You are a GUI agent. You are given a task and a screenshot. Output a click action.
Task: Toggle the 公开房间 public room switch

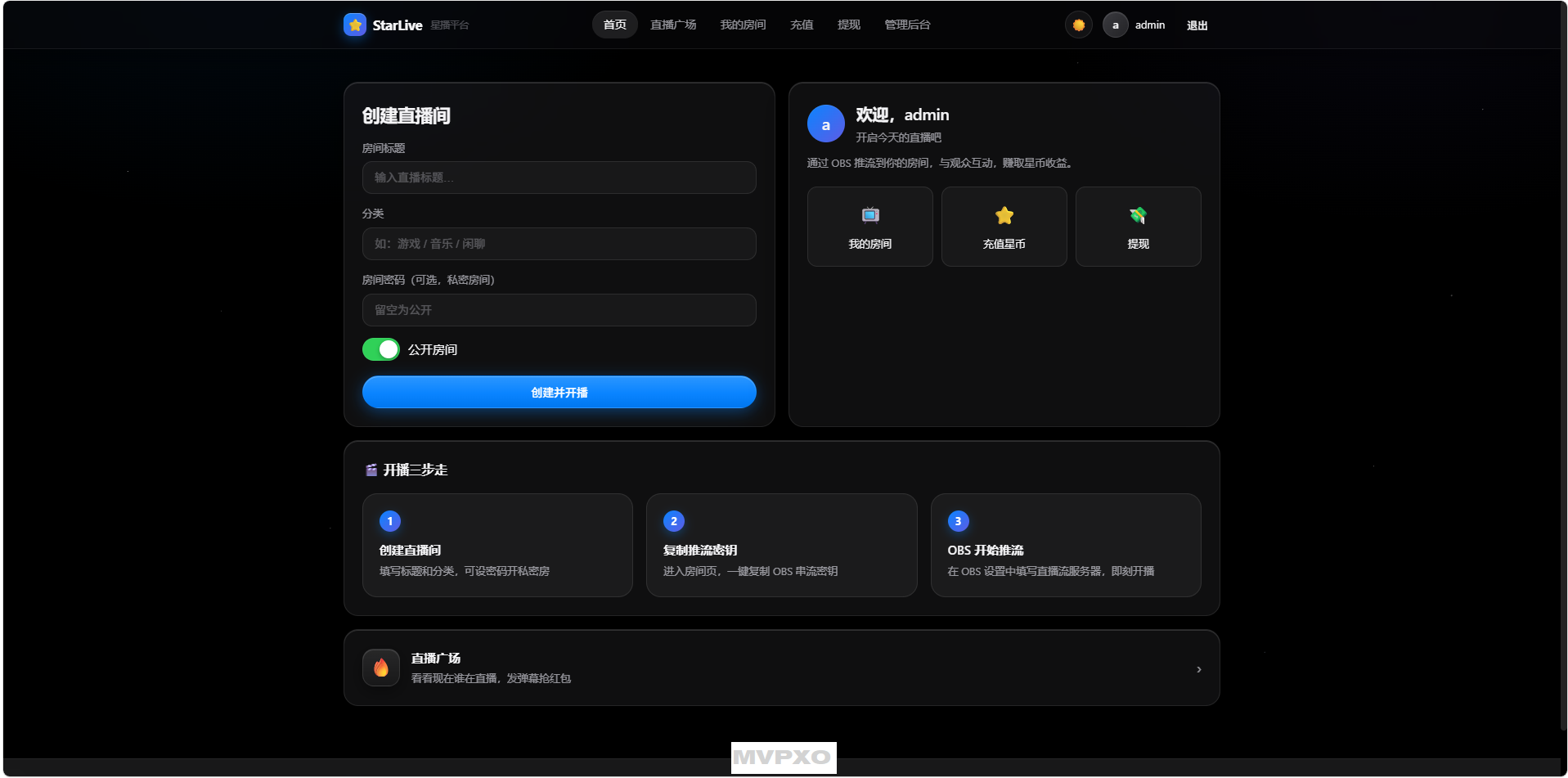tap(381, 349)
